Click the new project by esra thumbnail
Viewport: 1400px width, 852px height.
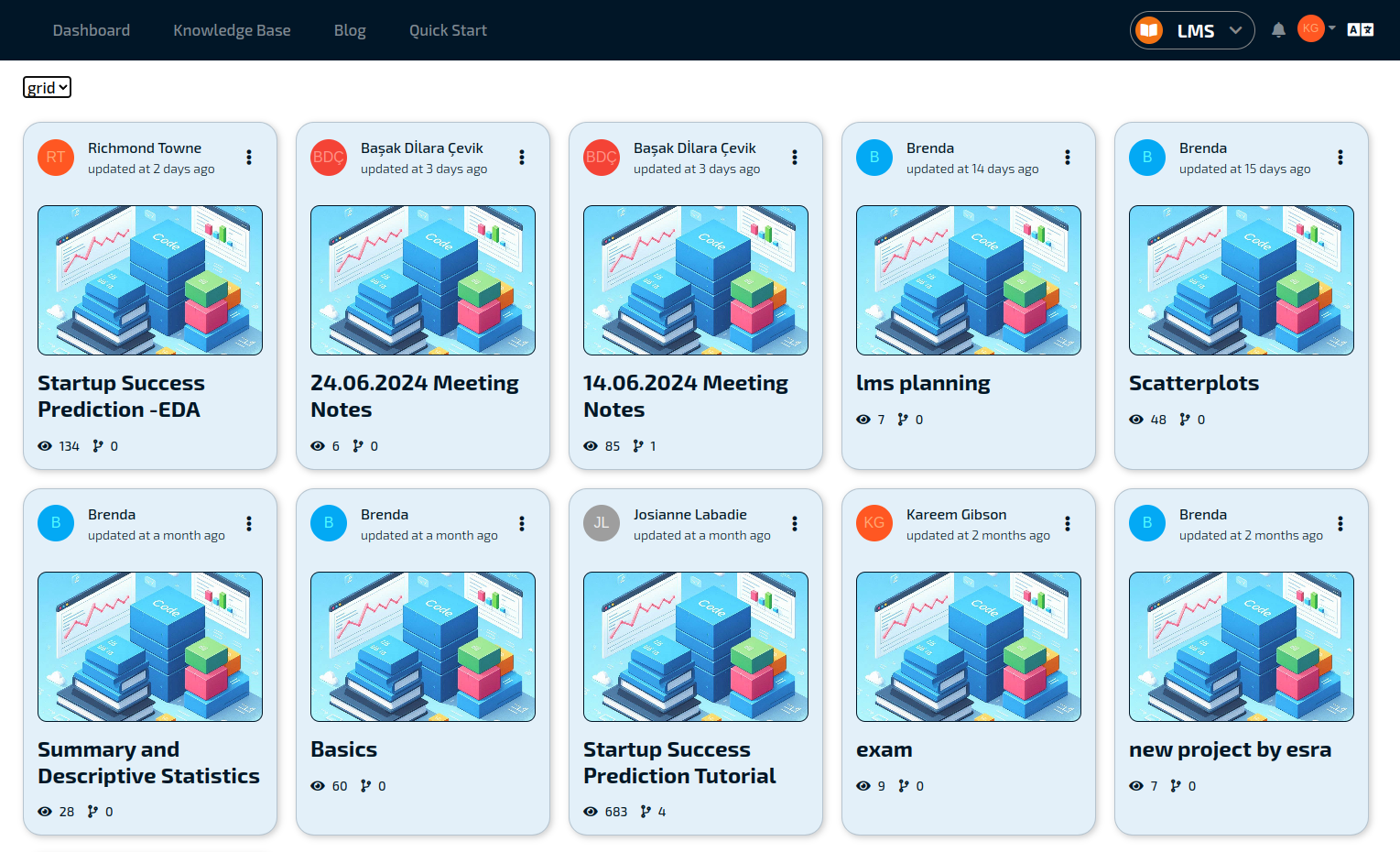pos(1241,647)
